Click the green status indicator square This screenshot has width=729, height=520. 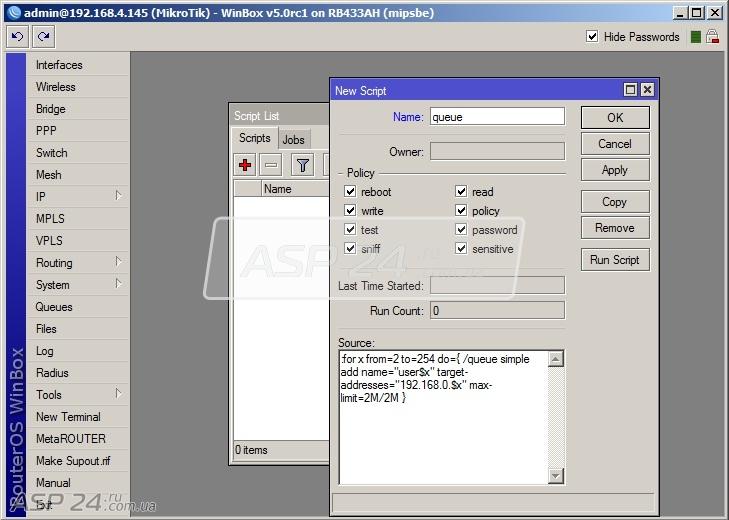click(696, 37)
